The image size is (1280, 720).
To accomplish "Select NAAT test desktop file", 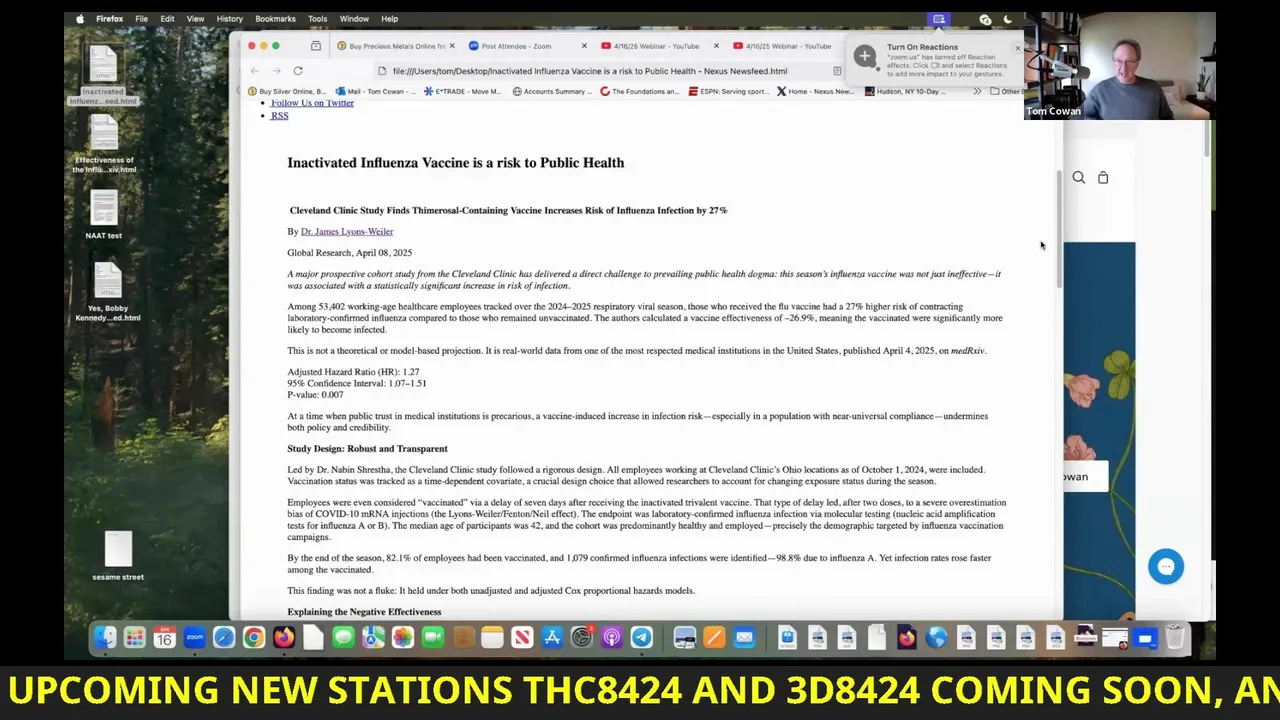I will coord(104,214).
